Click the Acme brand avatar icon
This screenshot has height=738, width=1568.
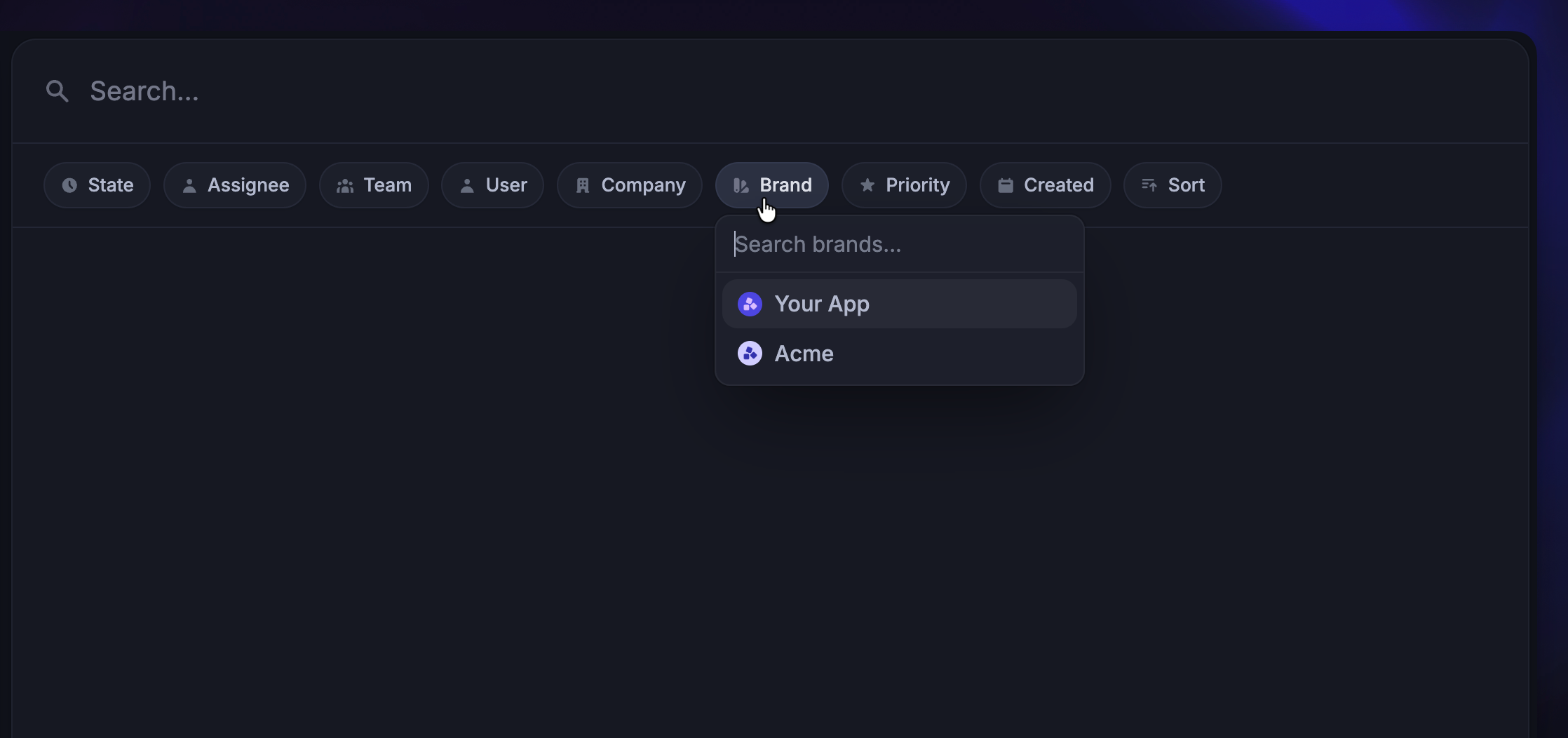click(749, 354)
